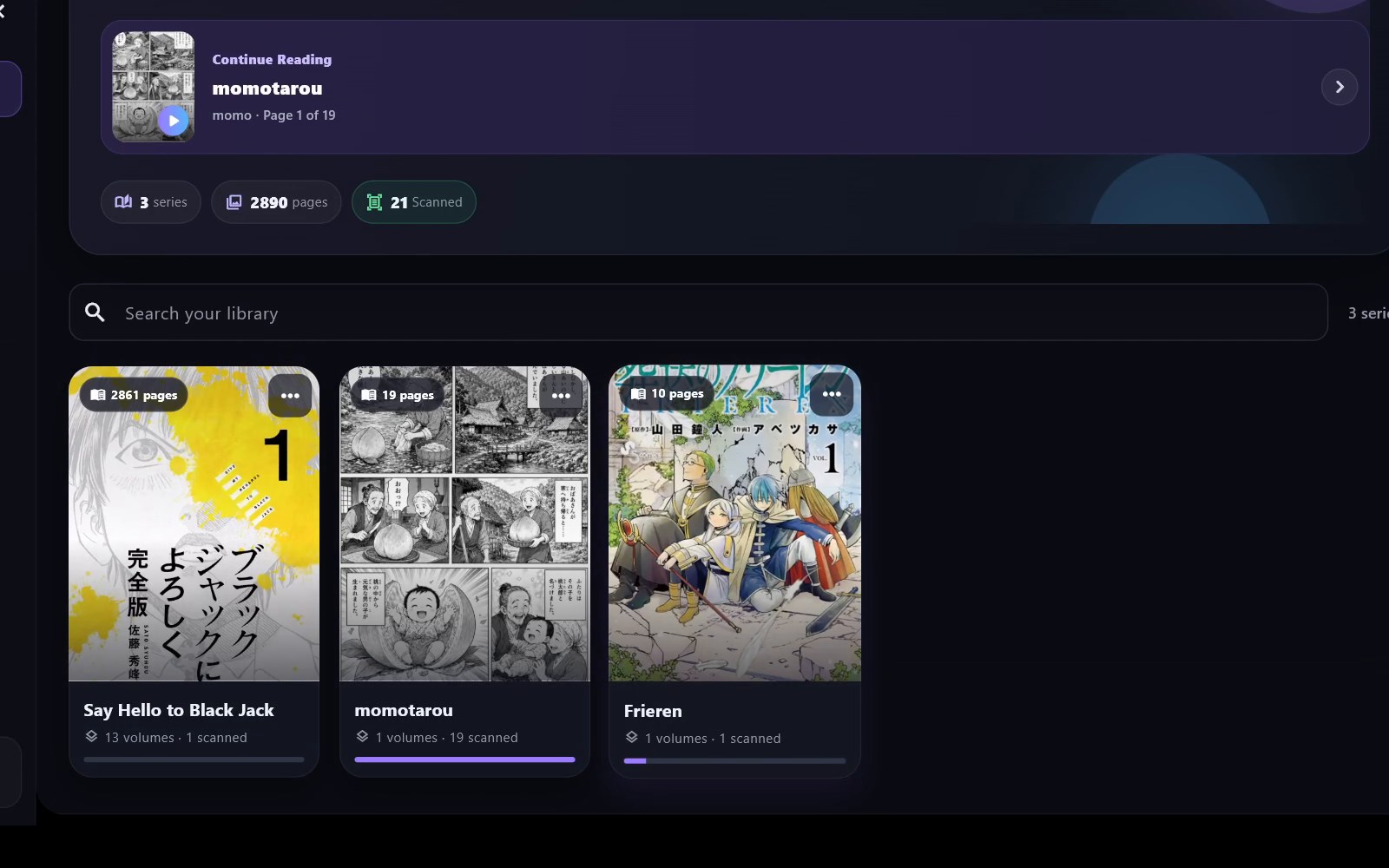This screenshot has height=868, width=1389.
Task: Click the scan icon in Scanned chip
Action: tap(374, 202)
